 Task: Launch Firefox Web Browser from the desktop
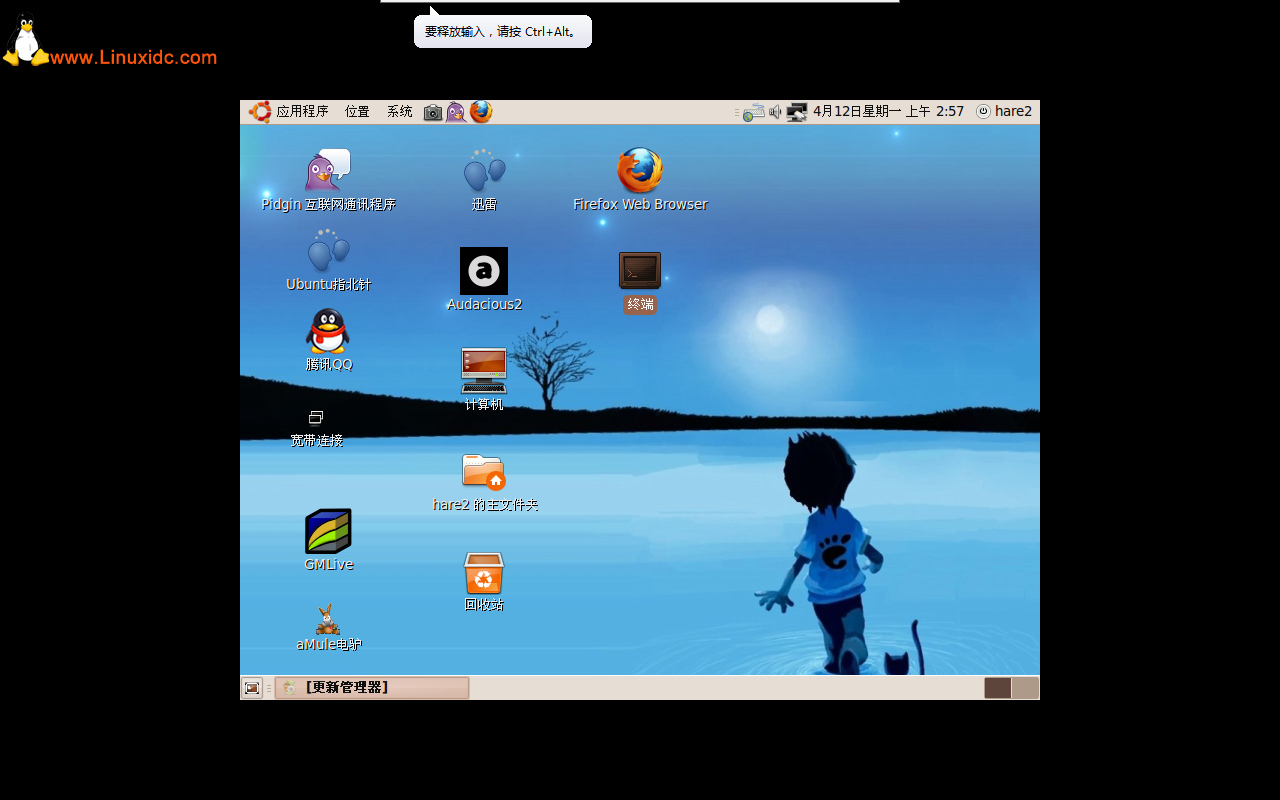click(x=640, y=170)
